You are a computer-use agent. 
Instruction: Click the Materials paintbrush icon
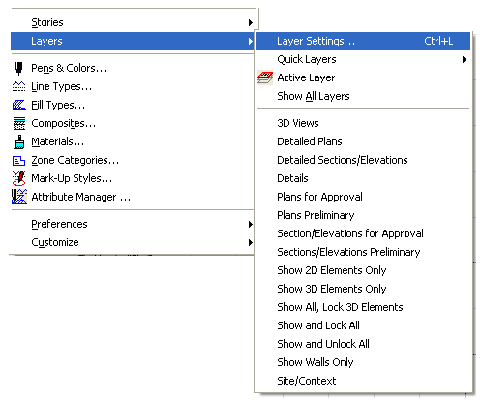tap(19, 142)
